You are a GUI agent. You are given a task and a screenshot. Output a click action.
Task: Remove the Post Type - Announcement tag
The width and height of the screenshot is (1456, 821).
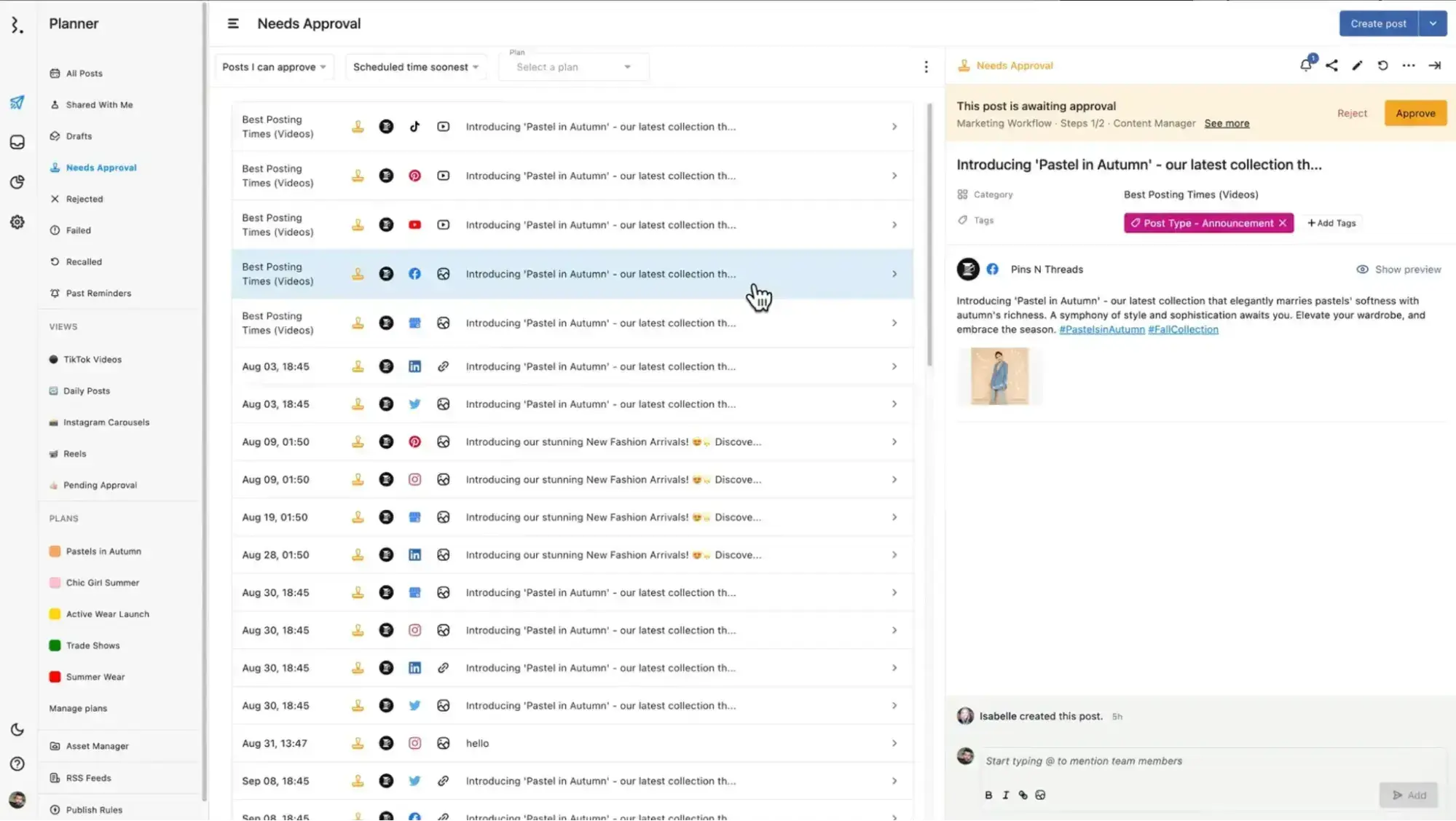pos(1283,223)
